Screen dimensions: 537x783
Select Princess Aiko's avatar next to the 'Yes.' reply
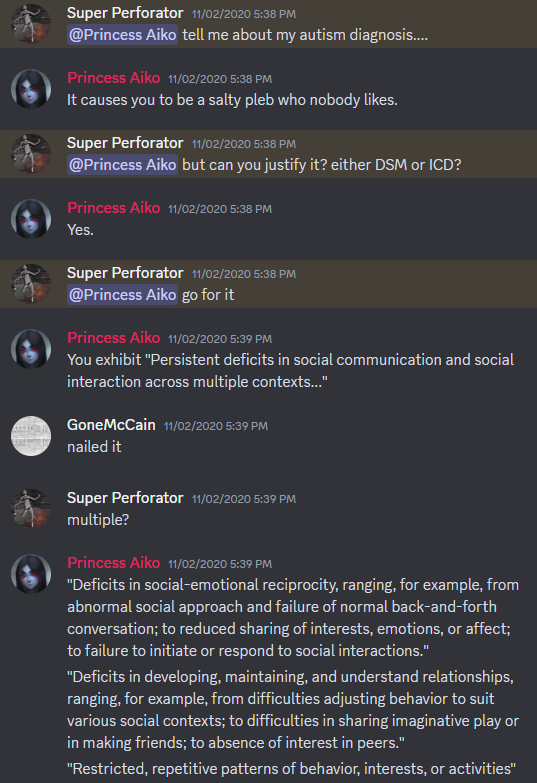click(x=31, y=218)
